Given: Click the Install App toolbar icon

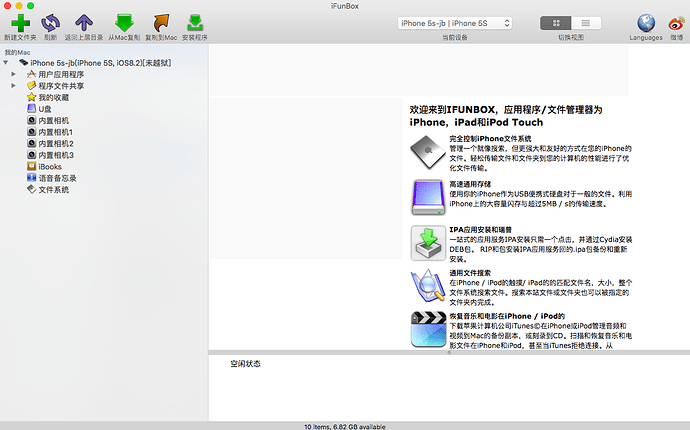Looking at the screenshot, I should pos(195,23).
